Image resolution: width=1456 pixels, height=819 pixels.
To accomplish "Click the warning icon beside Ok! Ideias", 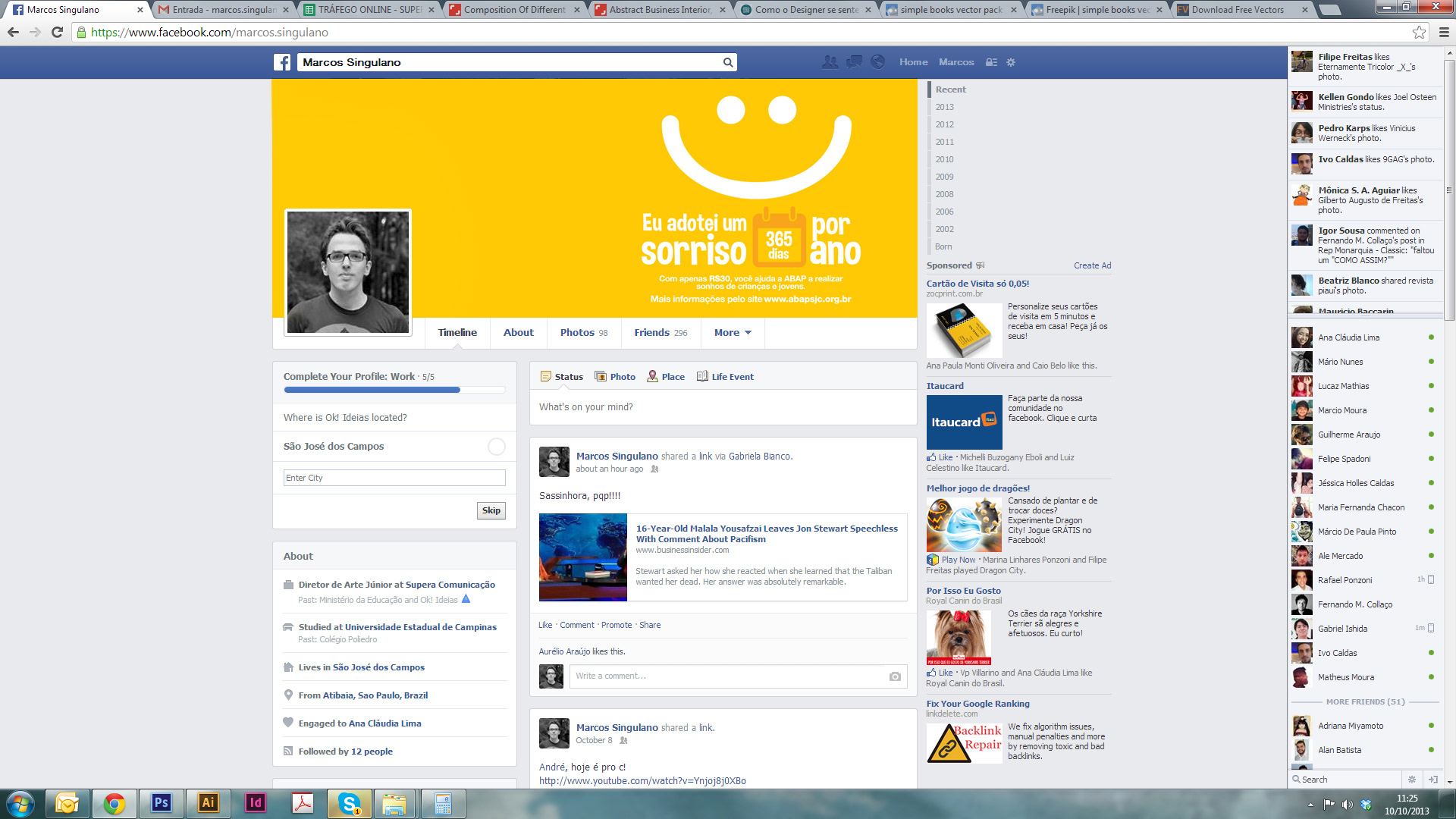I will click(x=466, y=599).
